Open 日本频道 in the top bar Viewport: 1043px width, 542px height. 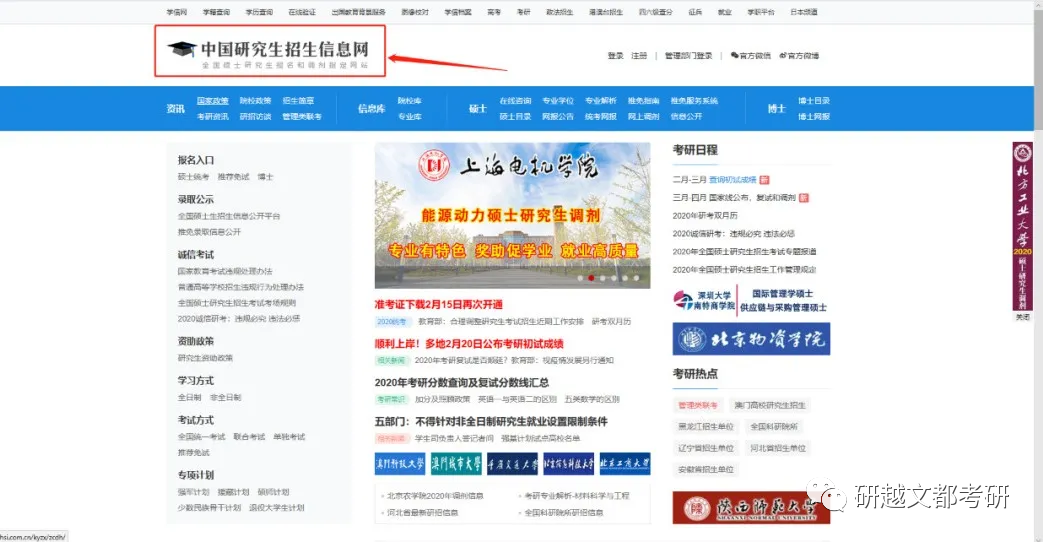(x=804, y=12)
